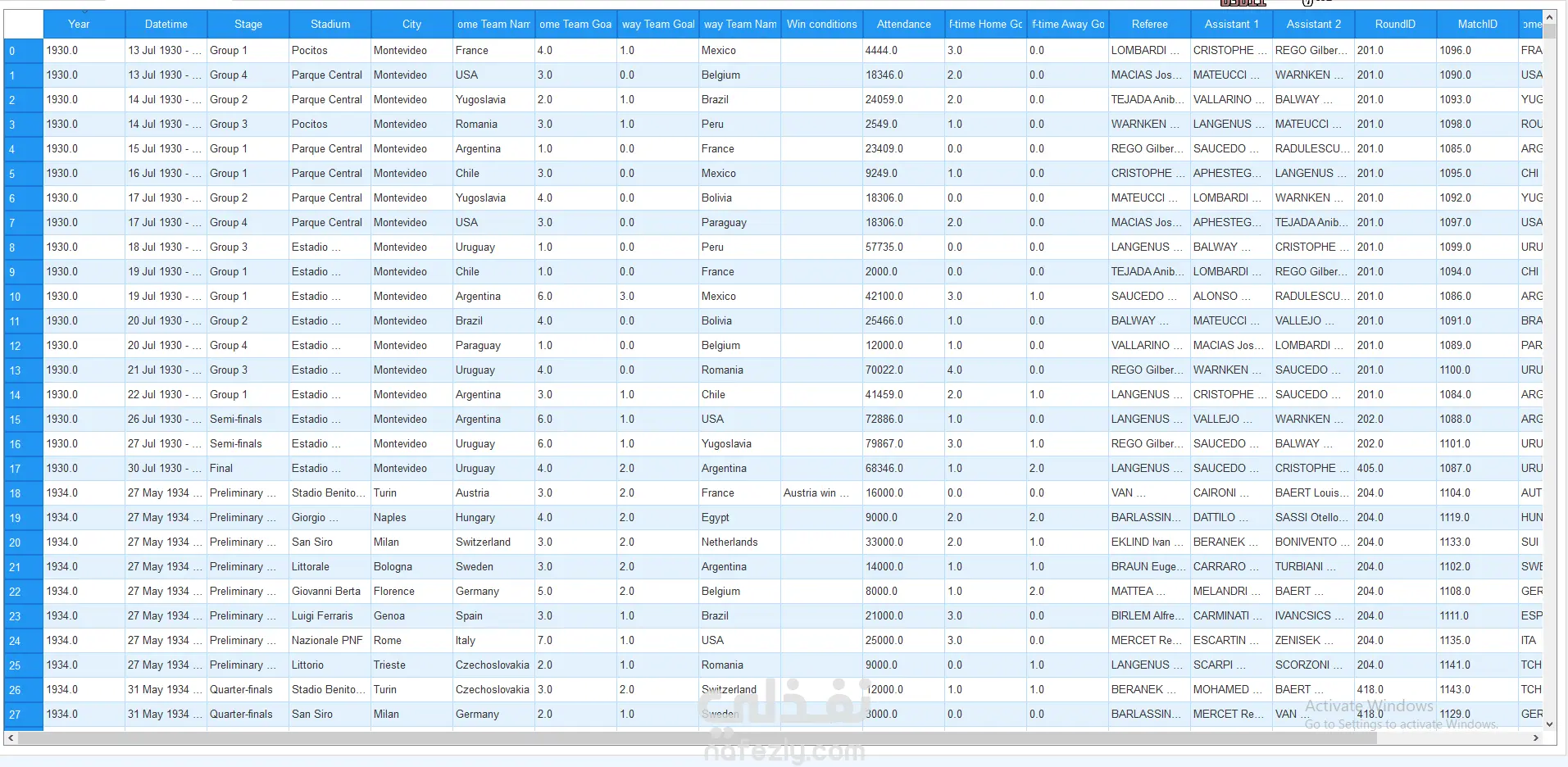The image size is (1568, 767).
Task: Click the attendance value 23409.0
Action: (904, 149)
